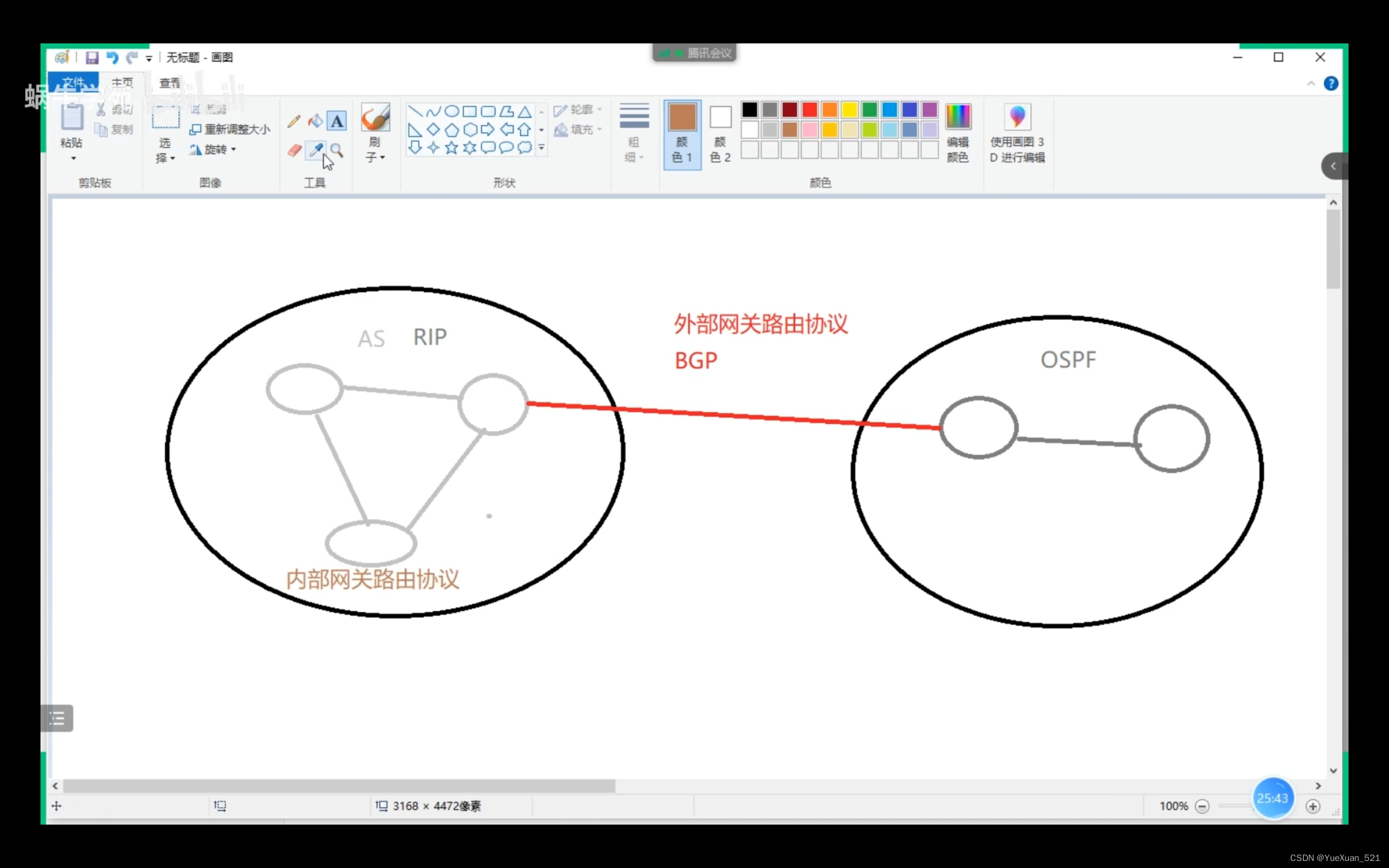The height and width of the screenshot is (868, 1389).
Task: Choose the Cloud callout shape
Action: click(525, 148)
